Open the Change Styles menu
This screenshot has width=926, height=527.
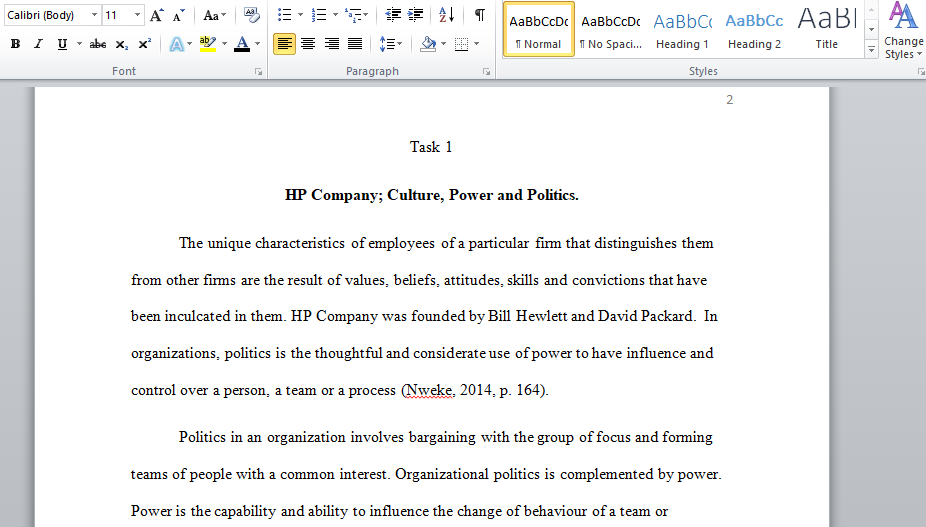point(903,31)
